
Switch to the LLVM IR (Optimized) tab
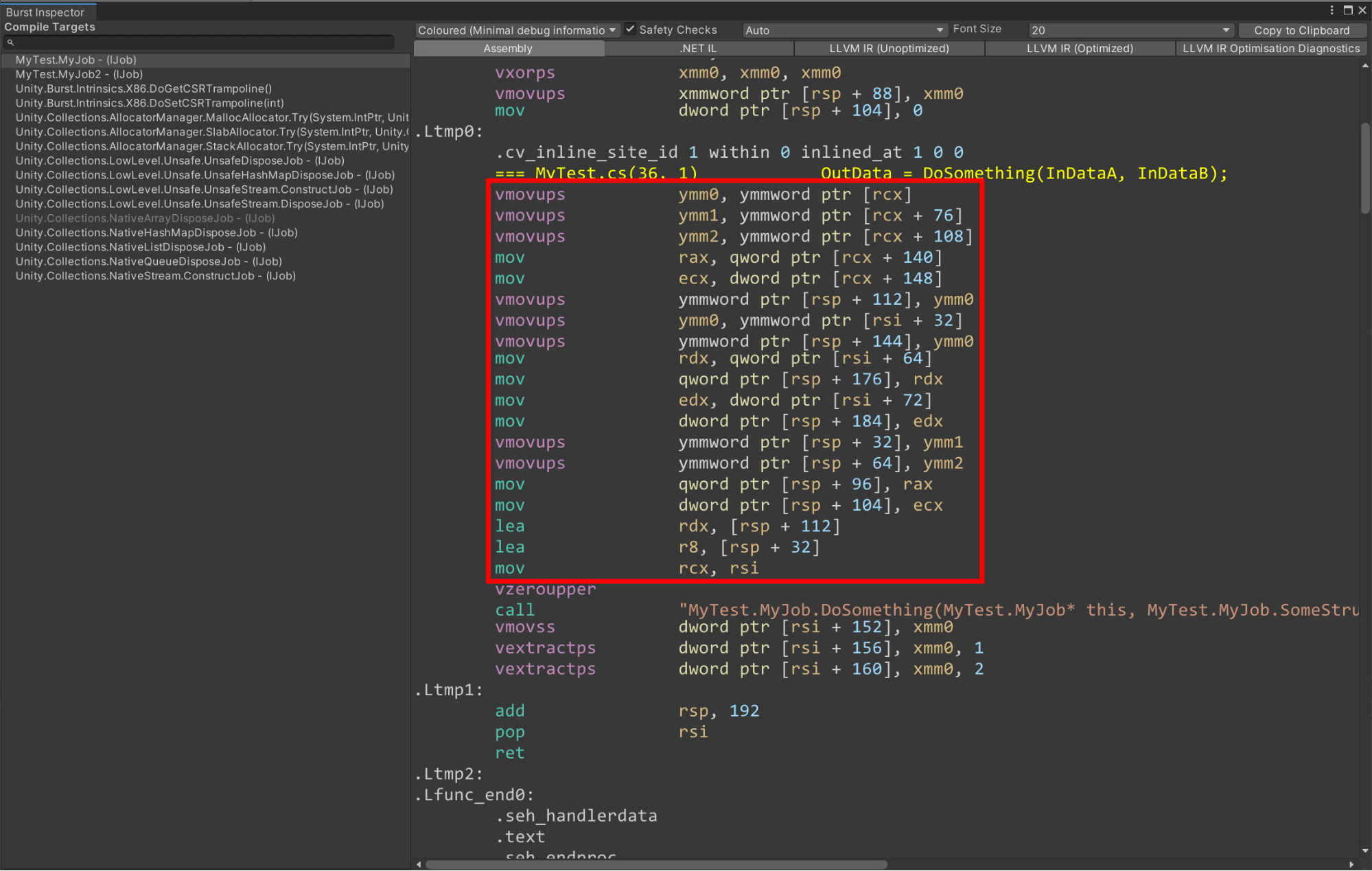click(1080, 49)
